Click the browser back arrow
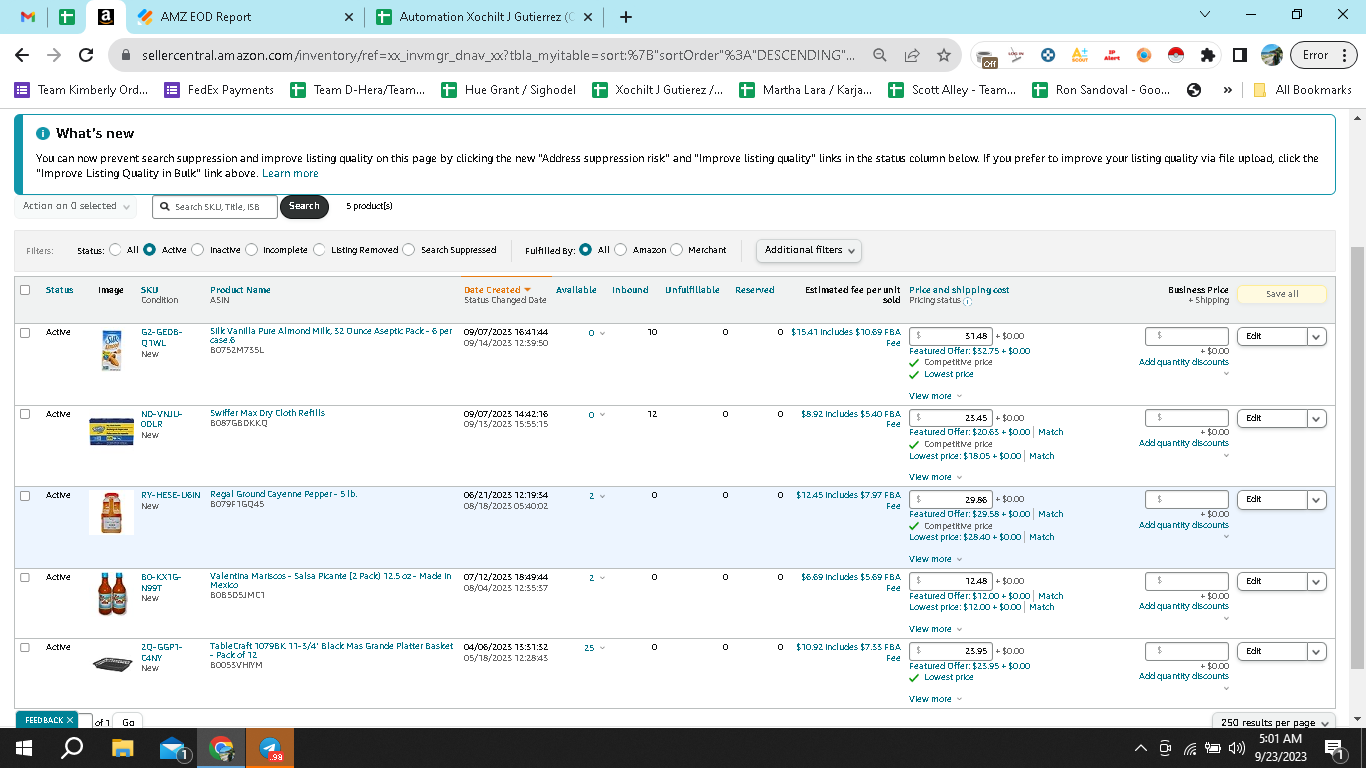The image size is (1366, 768). pos(22,55)
